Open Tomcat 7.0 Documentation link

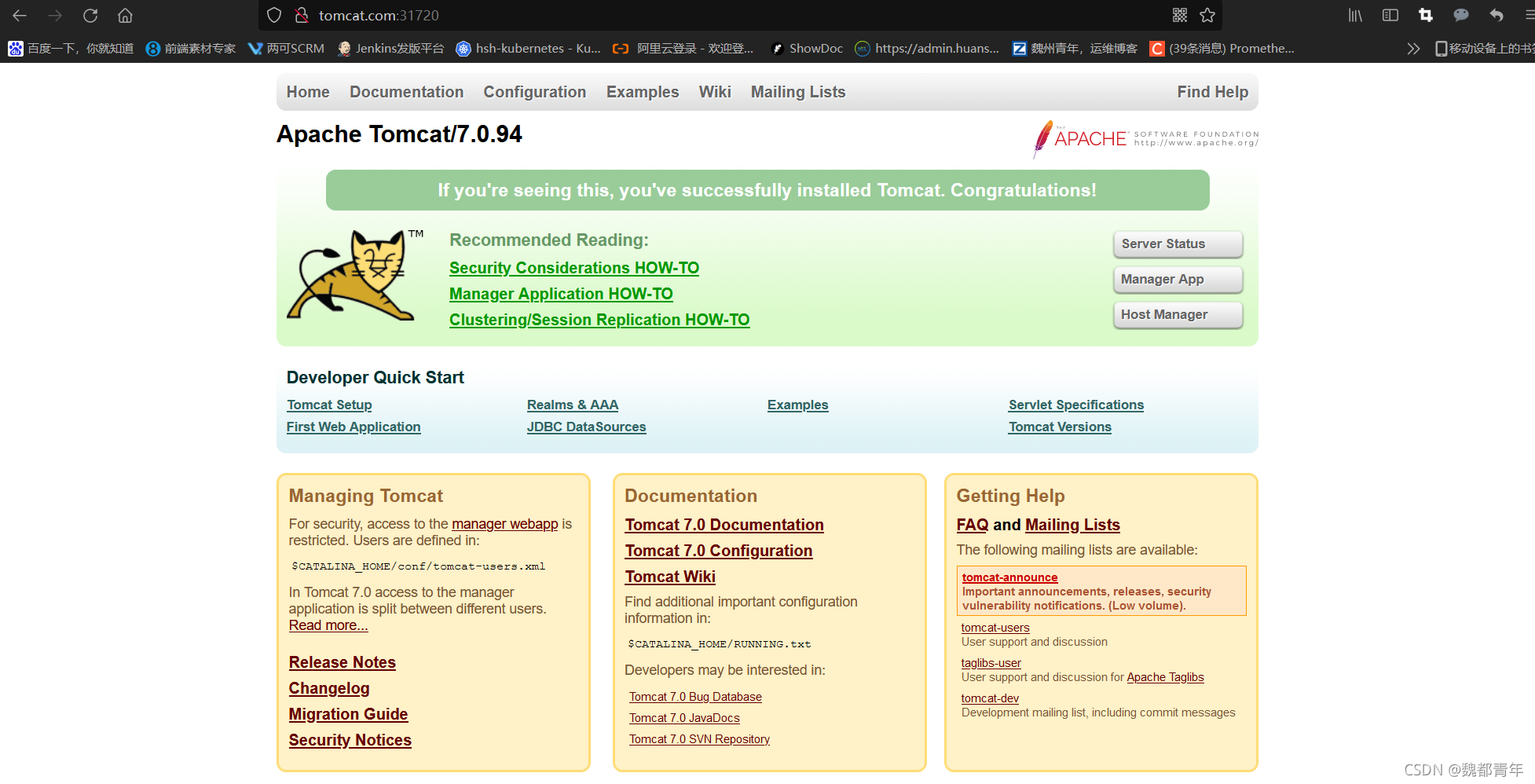(x=724, y=525)
